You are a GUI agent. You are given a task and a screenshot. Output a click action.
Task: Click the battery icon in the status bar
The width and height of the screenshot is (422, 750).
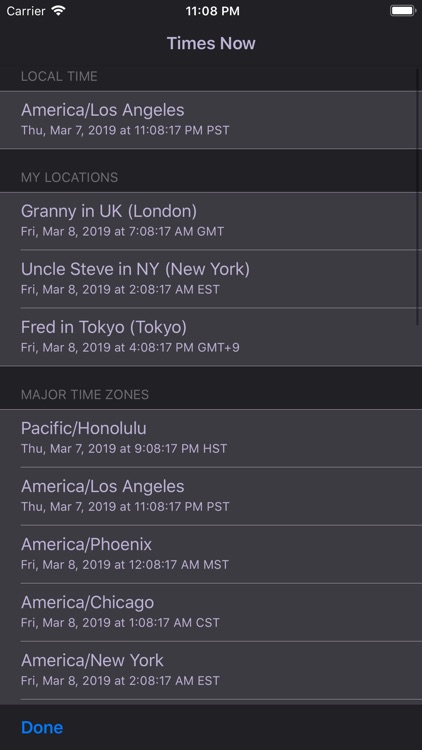[402, 11]
